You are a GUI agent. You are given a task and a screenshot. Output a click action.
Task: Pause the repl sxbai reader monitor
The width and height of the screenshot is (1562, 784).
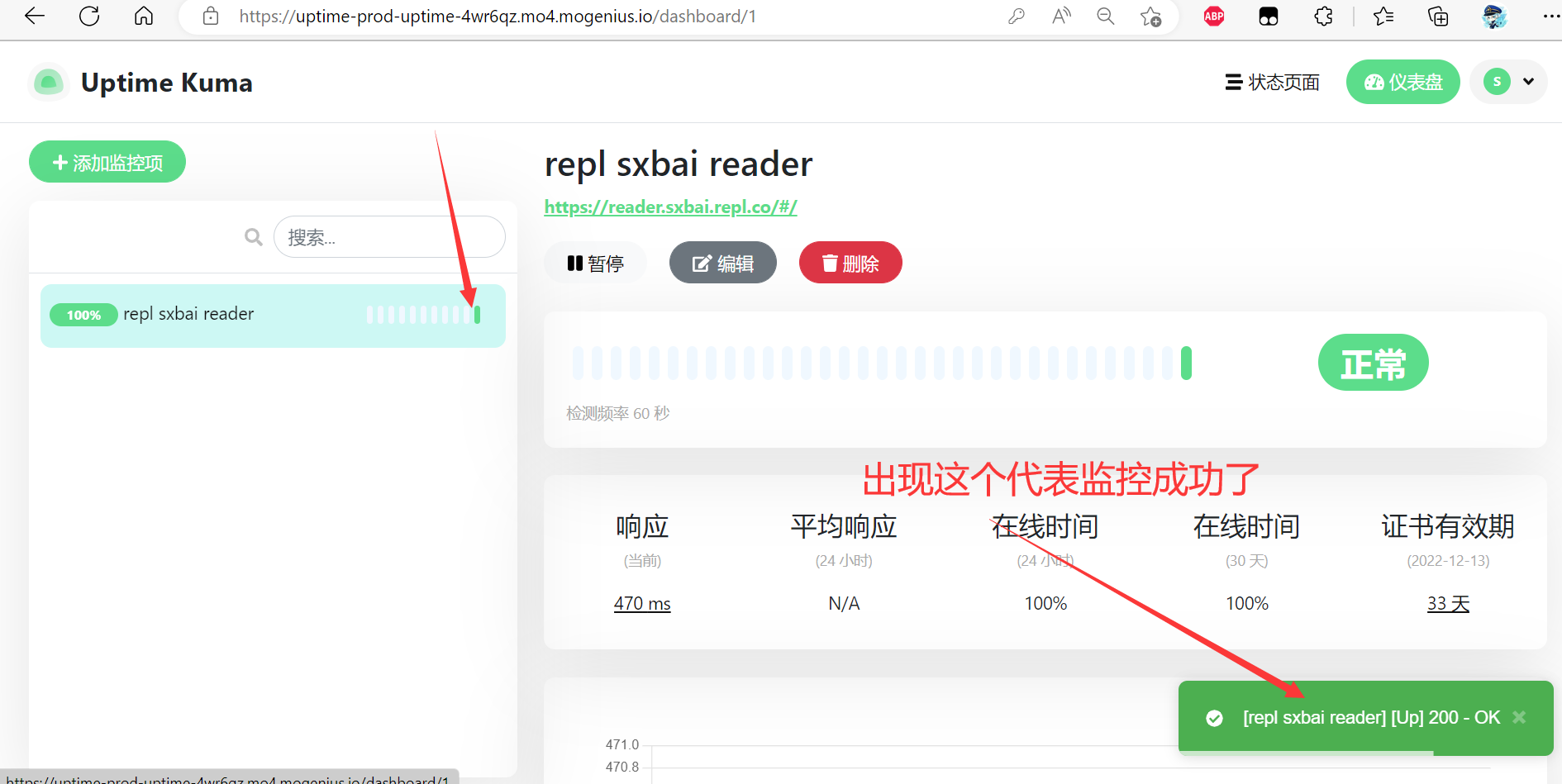point(595,263)
